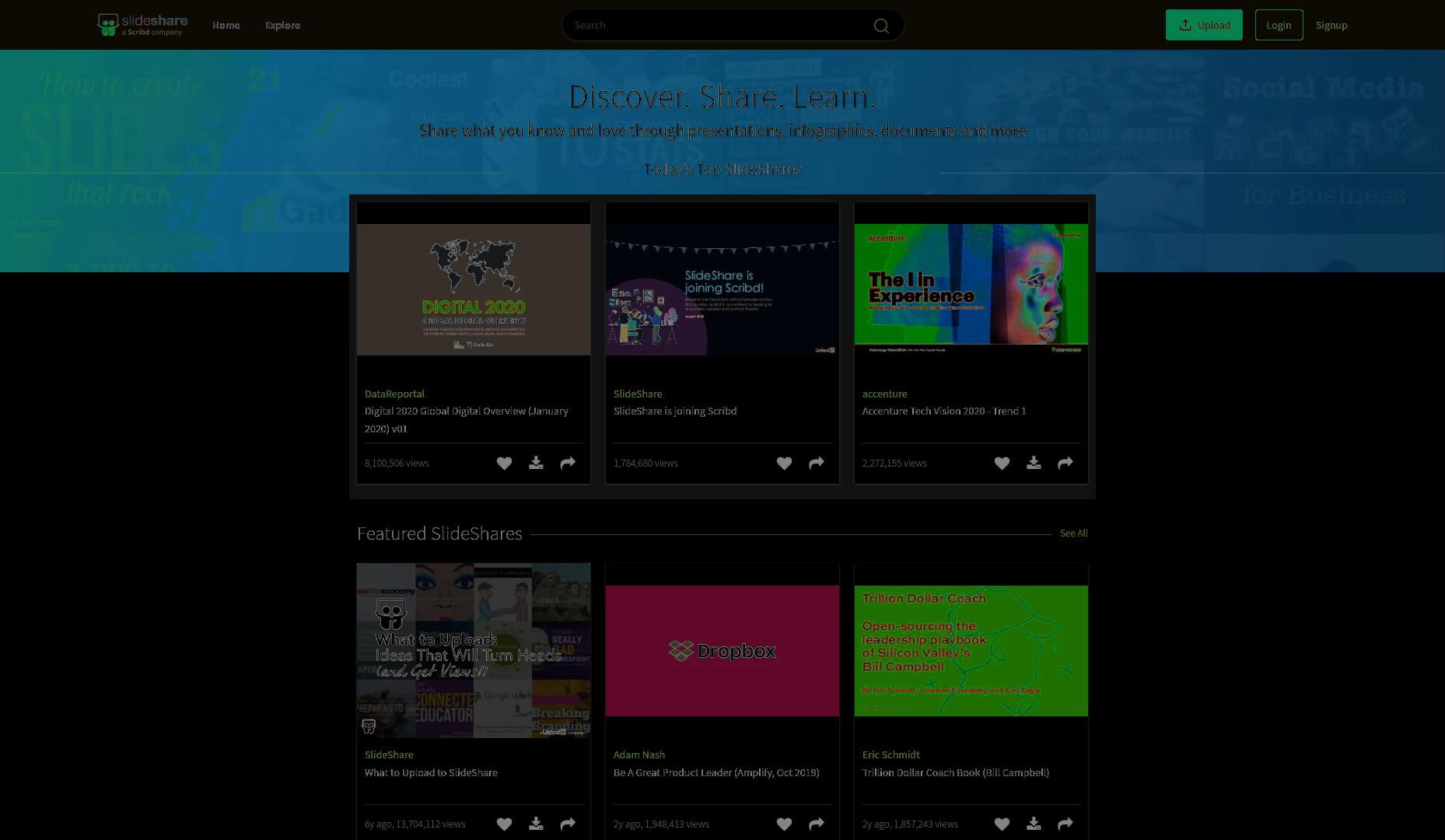Click the SlideShare logo in header

[x=142, y=25]
